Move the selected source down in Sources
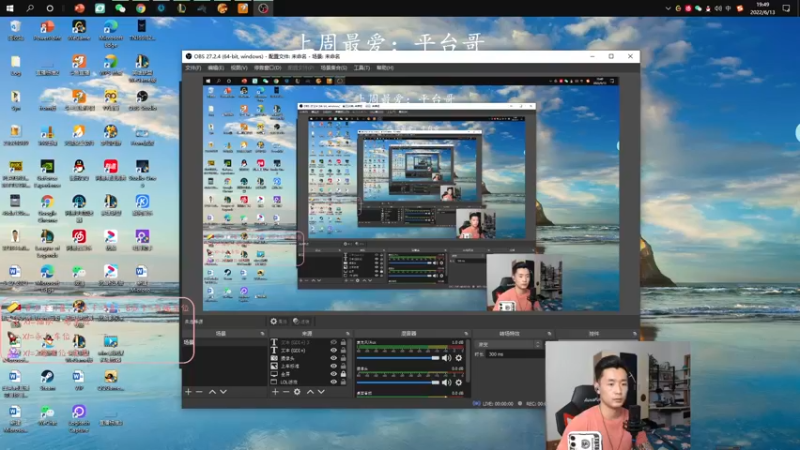This screenshot has width=800, height=450. pos(321,392)
